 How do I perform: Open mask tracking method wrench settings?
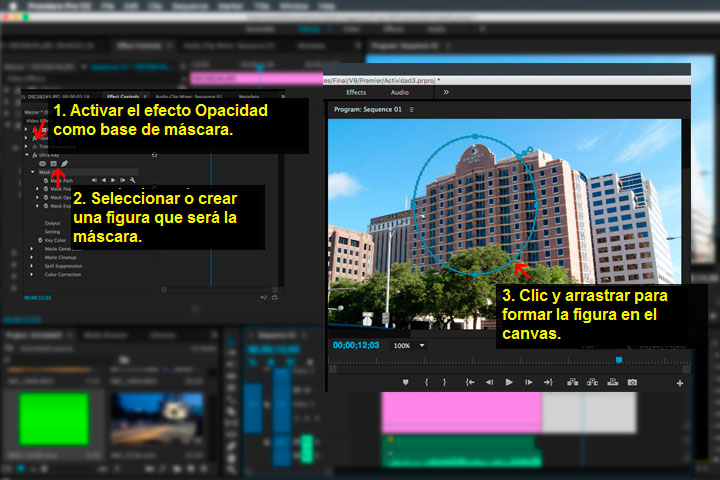tap(132, 180)
